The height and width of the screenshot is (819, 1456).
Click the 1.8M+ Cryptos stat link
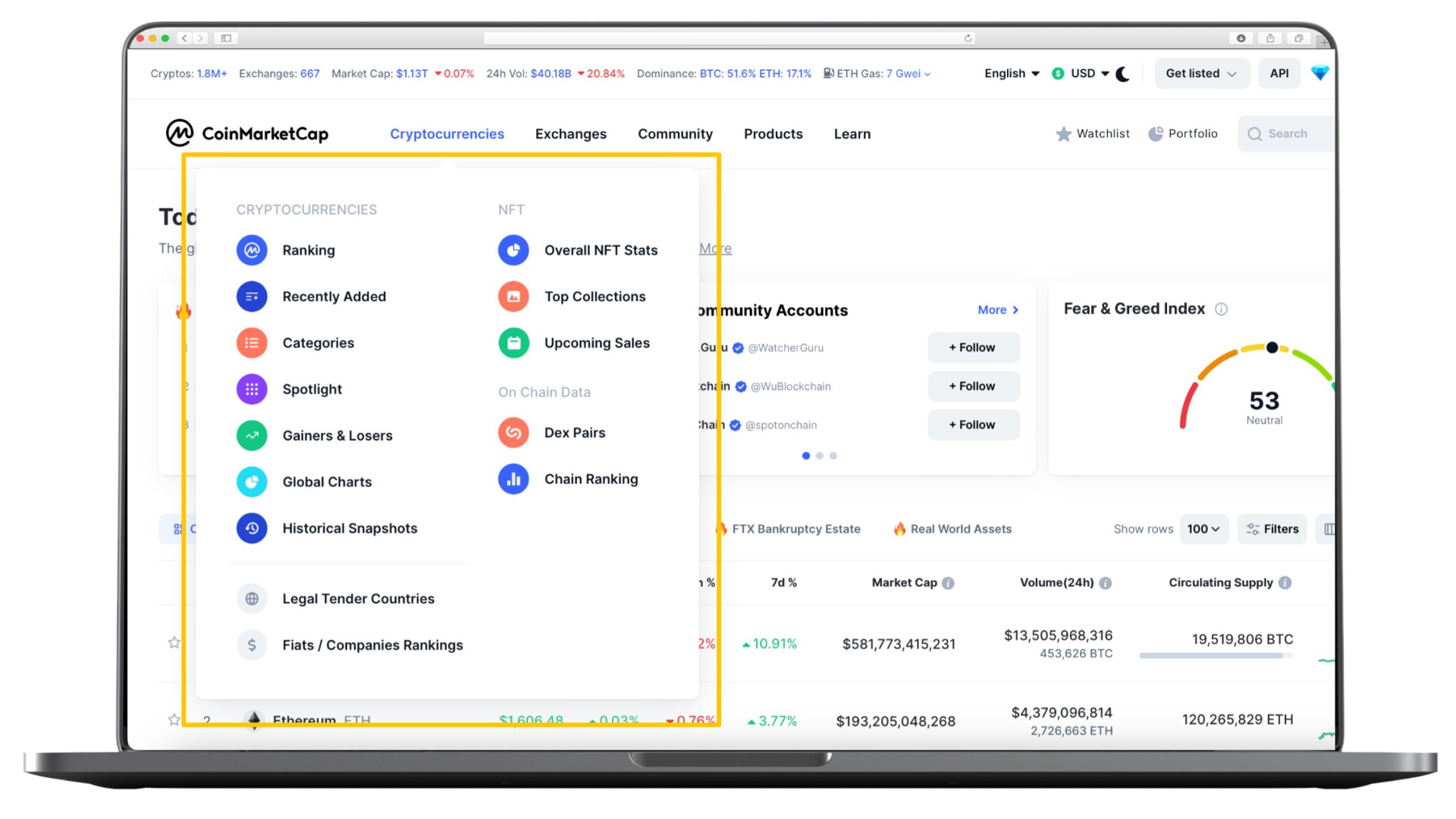(x=212, y=74)
